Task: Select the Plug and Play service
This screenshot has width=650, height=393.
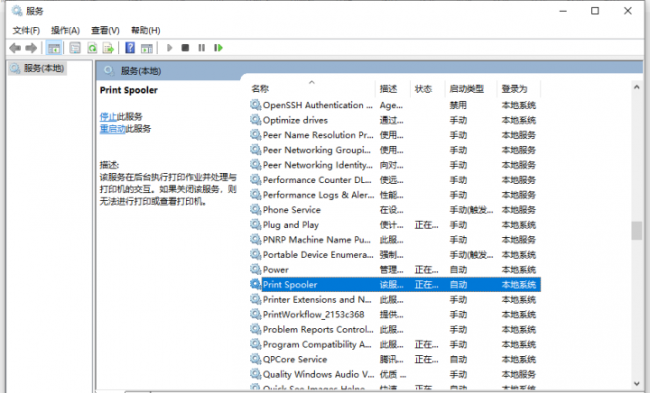Action: (x=395, y=225)
